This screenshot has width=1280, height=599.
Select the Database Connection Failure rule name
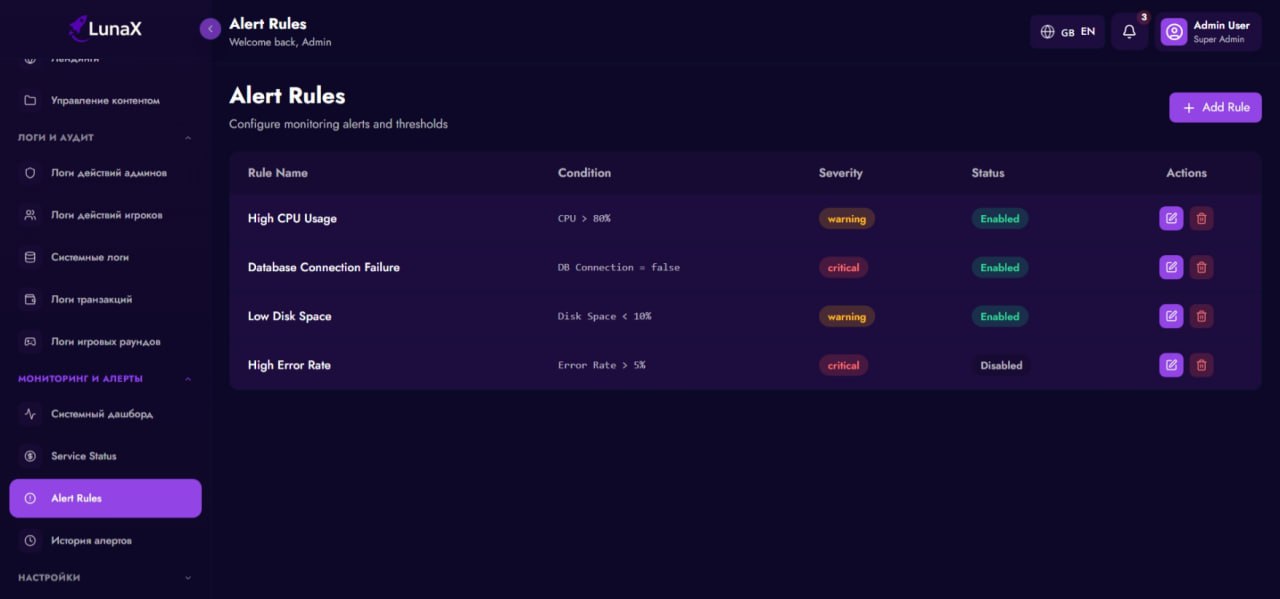coord(324,267)
